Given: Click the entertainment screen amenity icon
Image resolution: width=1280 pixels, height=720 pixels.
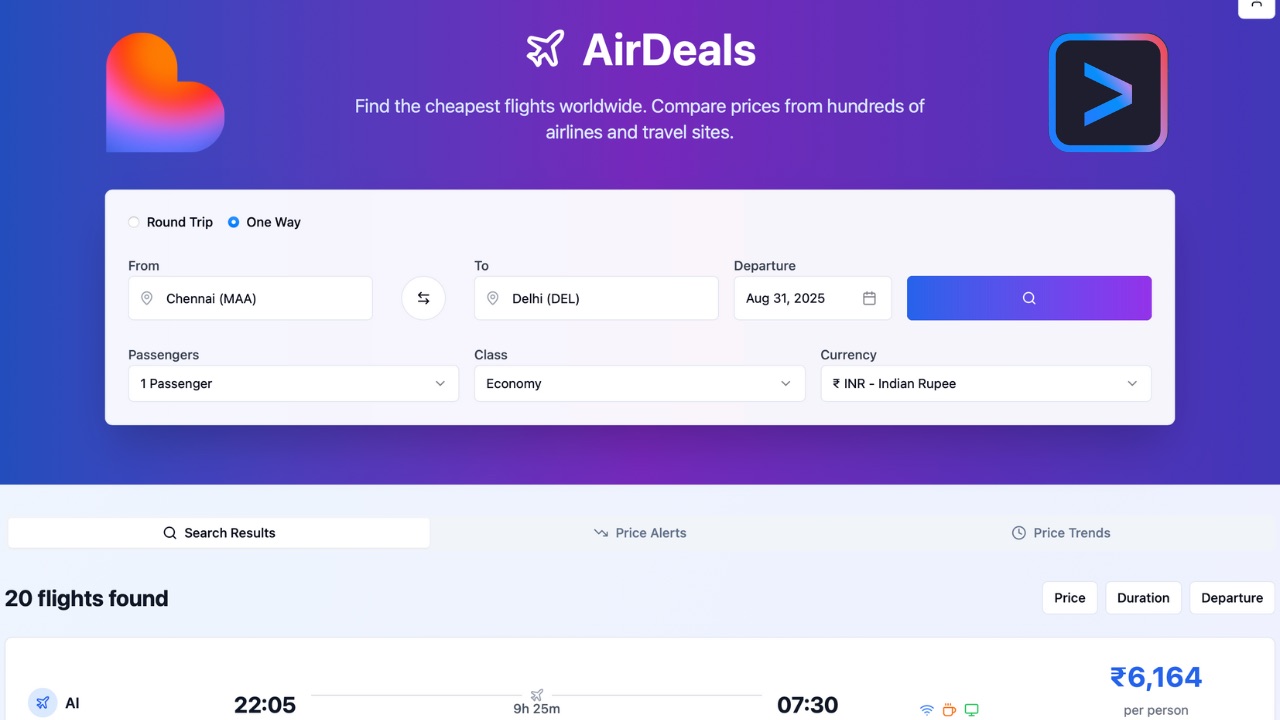Looking at the screenshot, I should pyautogui.click(x=971, y=710).
